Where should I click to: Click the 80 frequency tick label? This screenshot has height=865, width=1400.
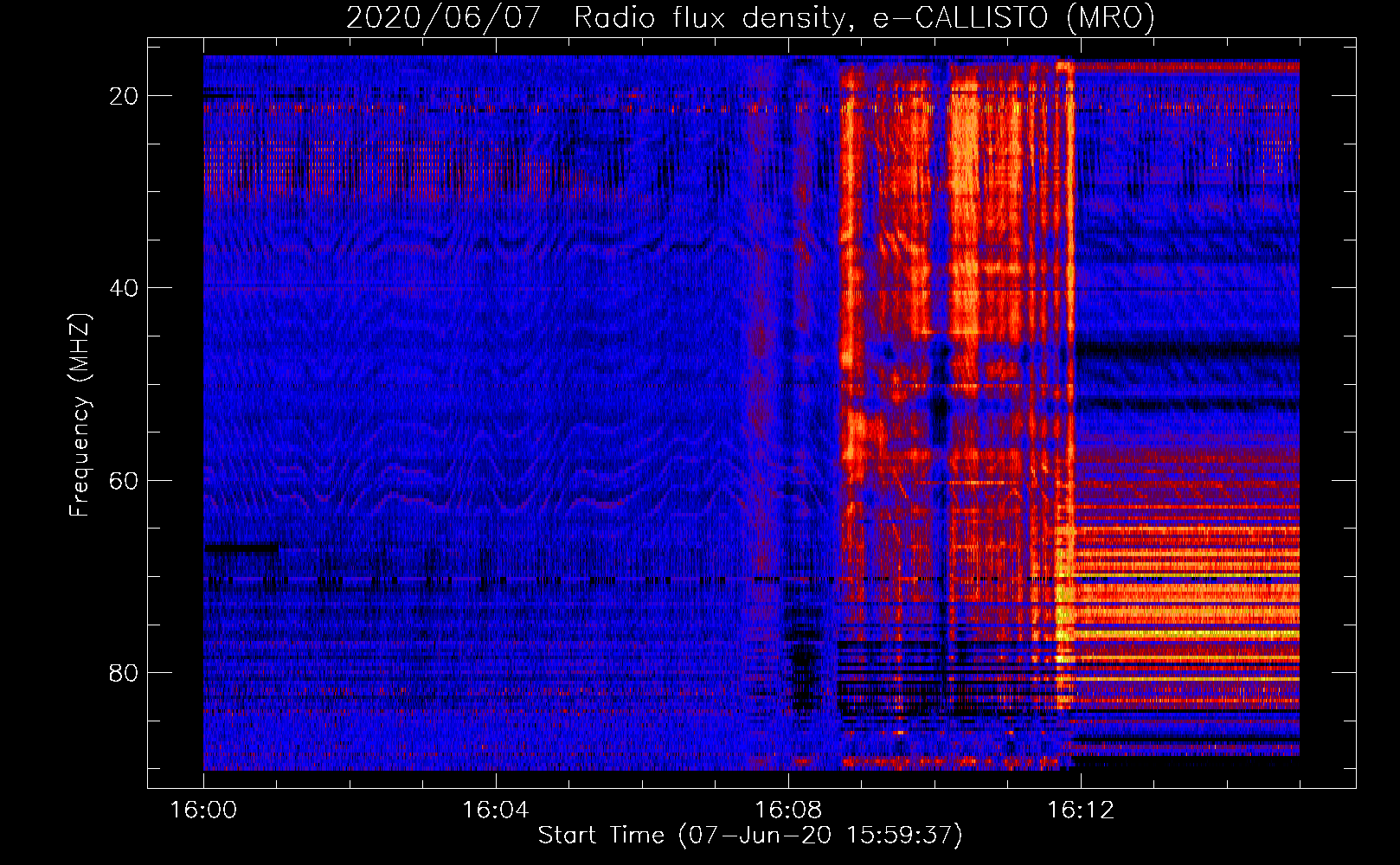click(x=125, y=672)
